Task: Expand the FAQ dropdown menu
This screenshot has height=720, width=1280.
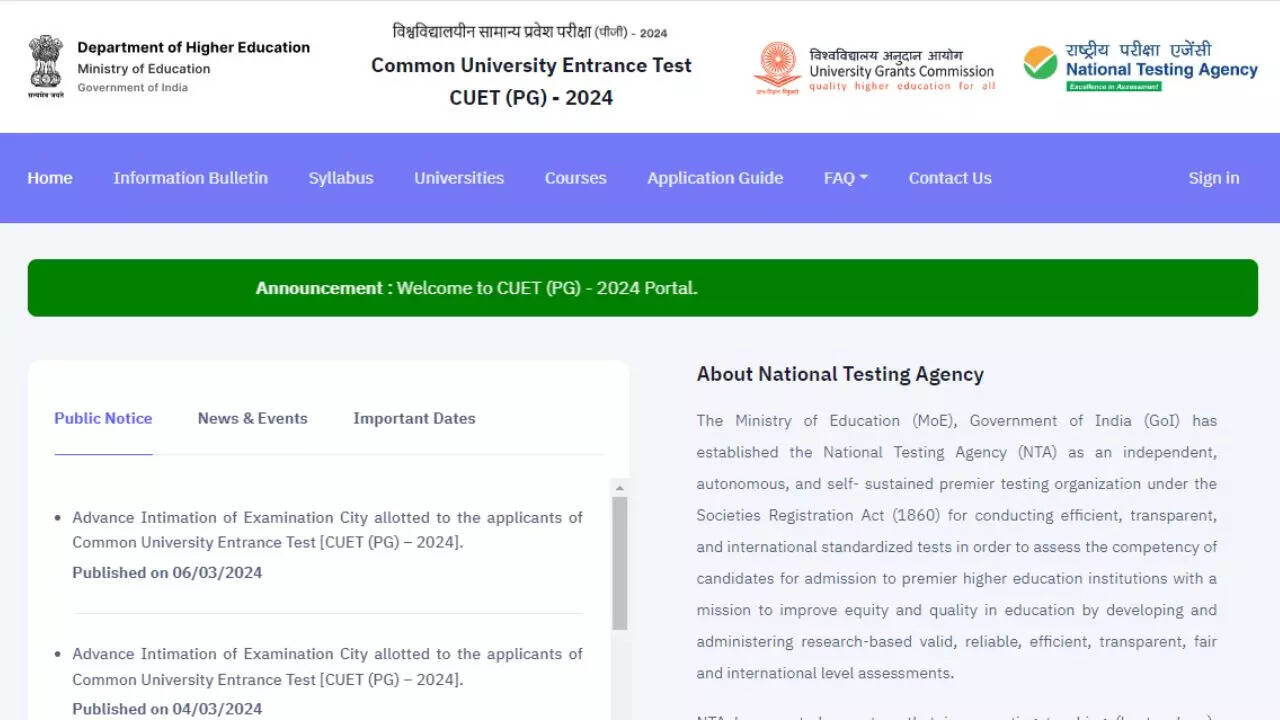Action: click(845, 178)
